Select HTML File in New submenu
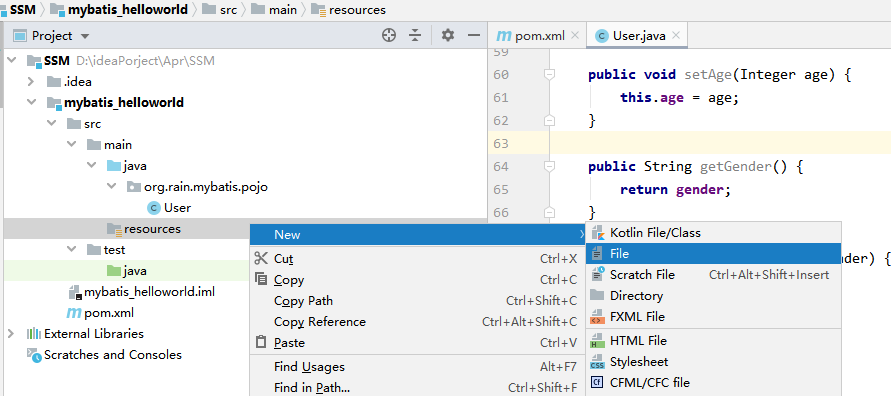891x396 pixels. click(x=714, y=341)
